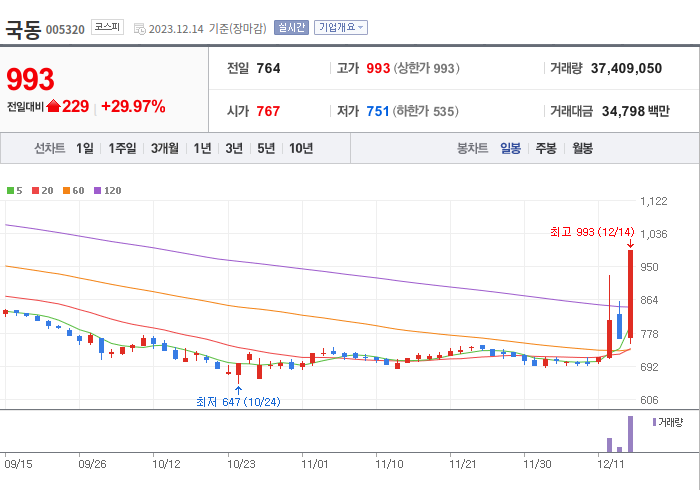The height and width of the screenshot is (490, 700).
Task: Click the red 20-day moving average swatch
Action: (x=35, y=191)
